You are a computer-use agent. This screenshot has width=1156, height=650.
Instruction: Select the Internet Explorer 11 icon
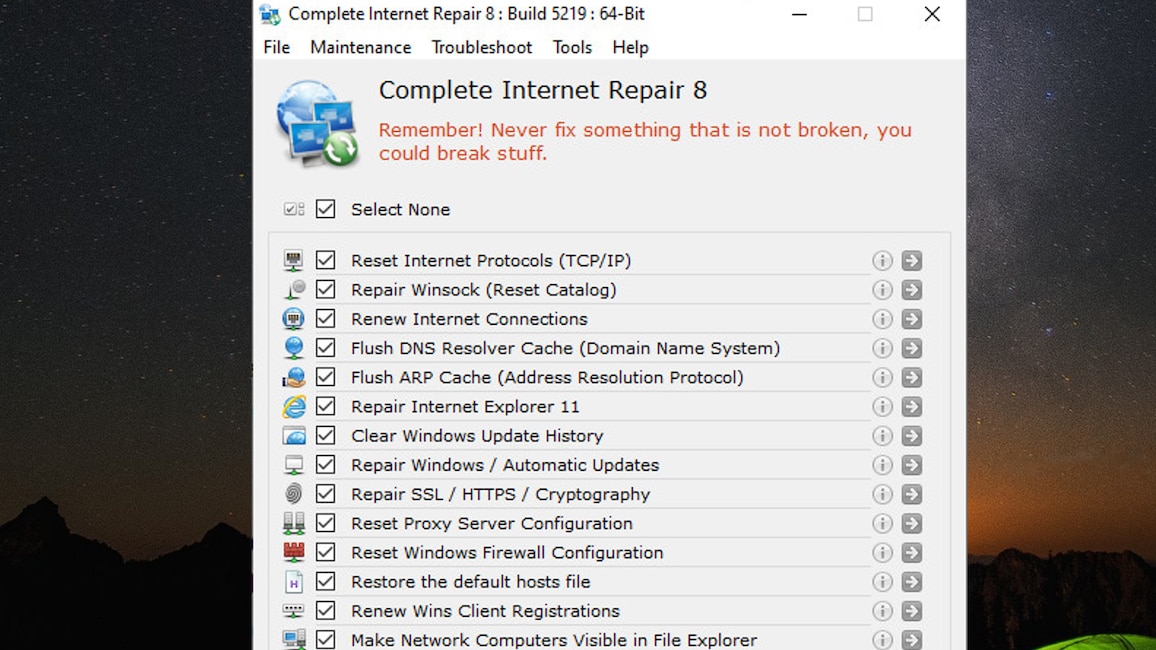pos(294,406)
